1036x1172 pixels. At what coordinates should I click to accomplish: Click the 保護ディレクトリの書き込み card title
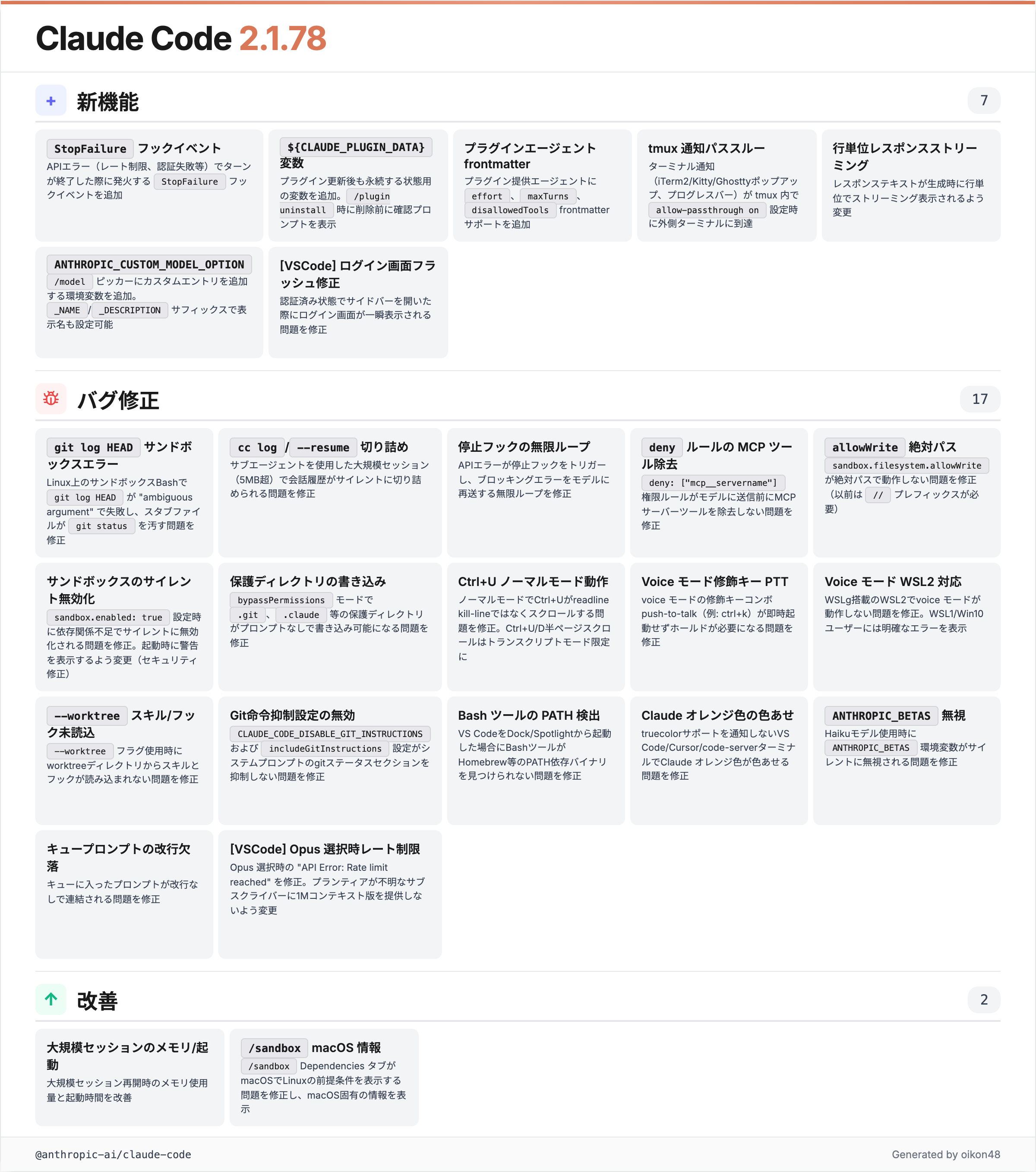pos(308,581)
